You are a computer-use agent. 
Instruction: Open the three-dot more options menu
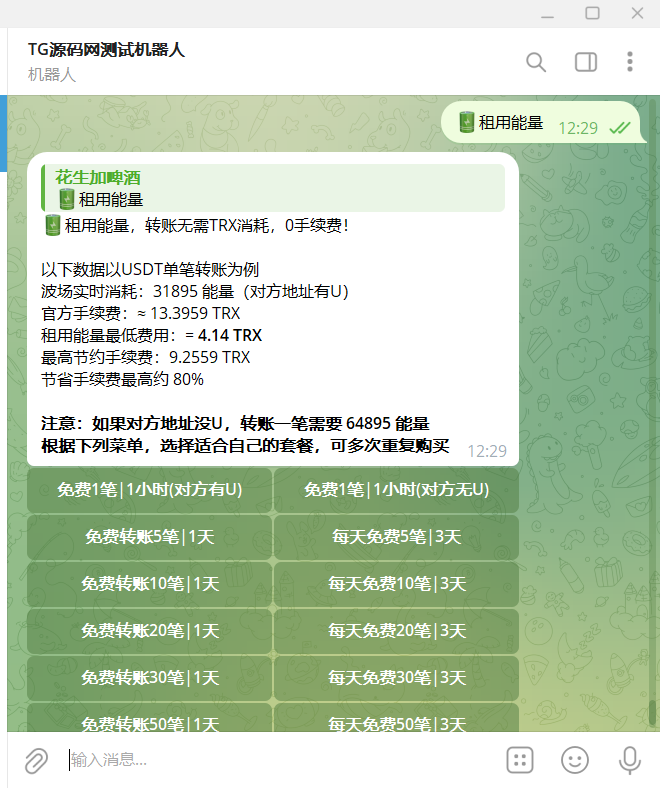(629, 62)
